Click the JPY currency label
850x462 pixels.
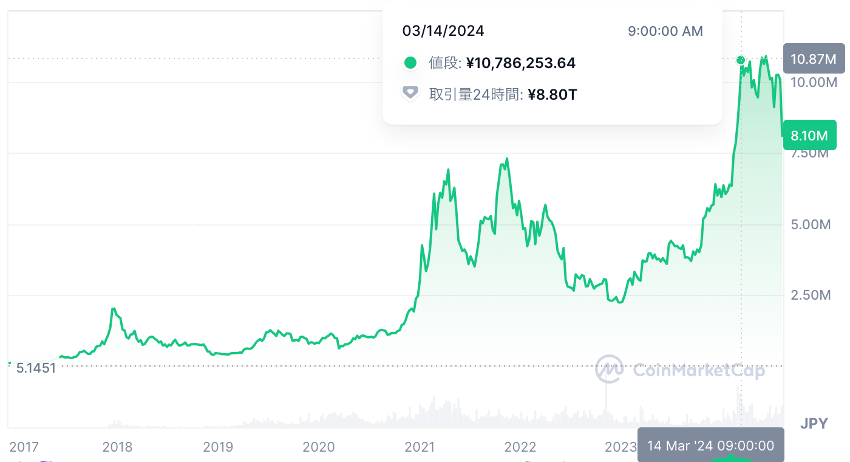pyautogui.click(x=814, y=423)
